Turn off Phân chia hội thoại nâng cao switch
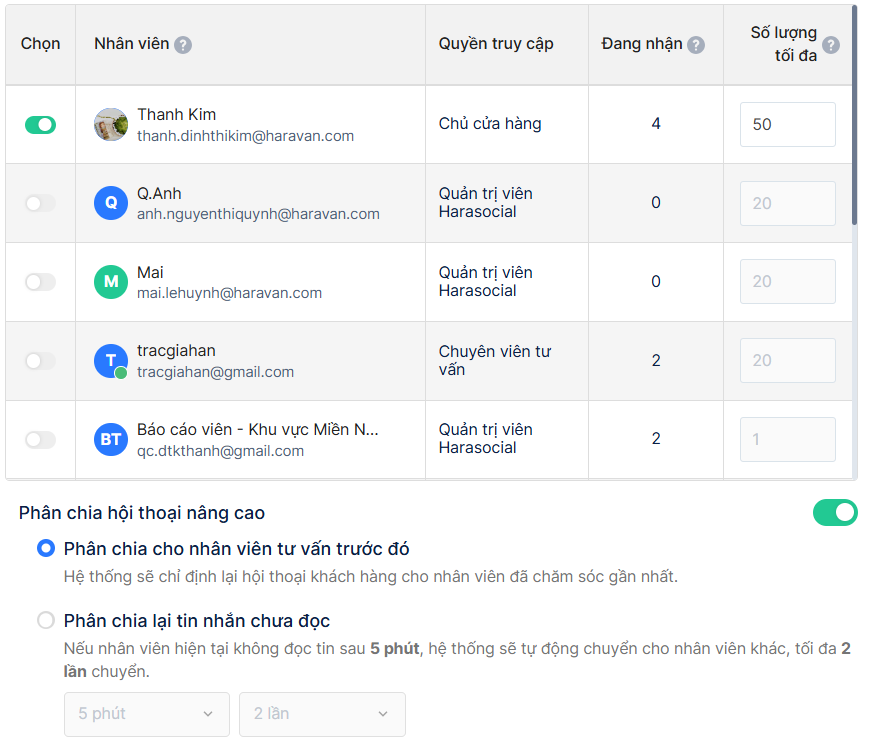The width and height of the screenshot is (869, 746). pyautogui.click(x=835, y=513)
